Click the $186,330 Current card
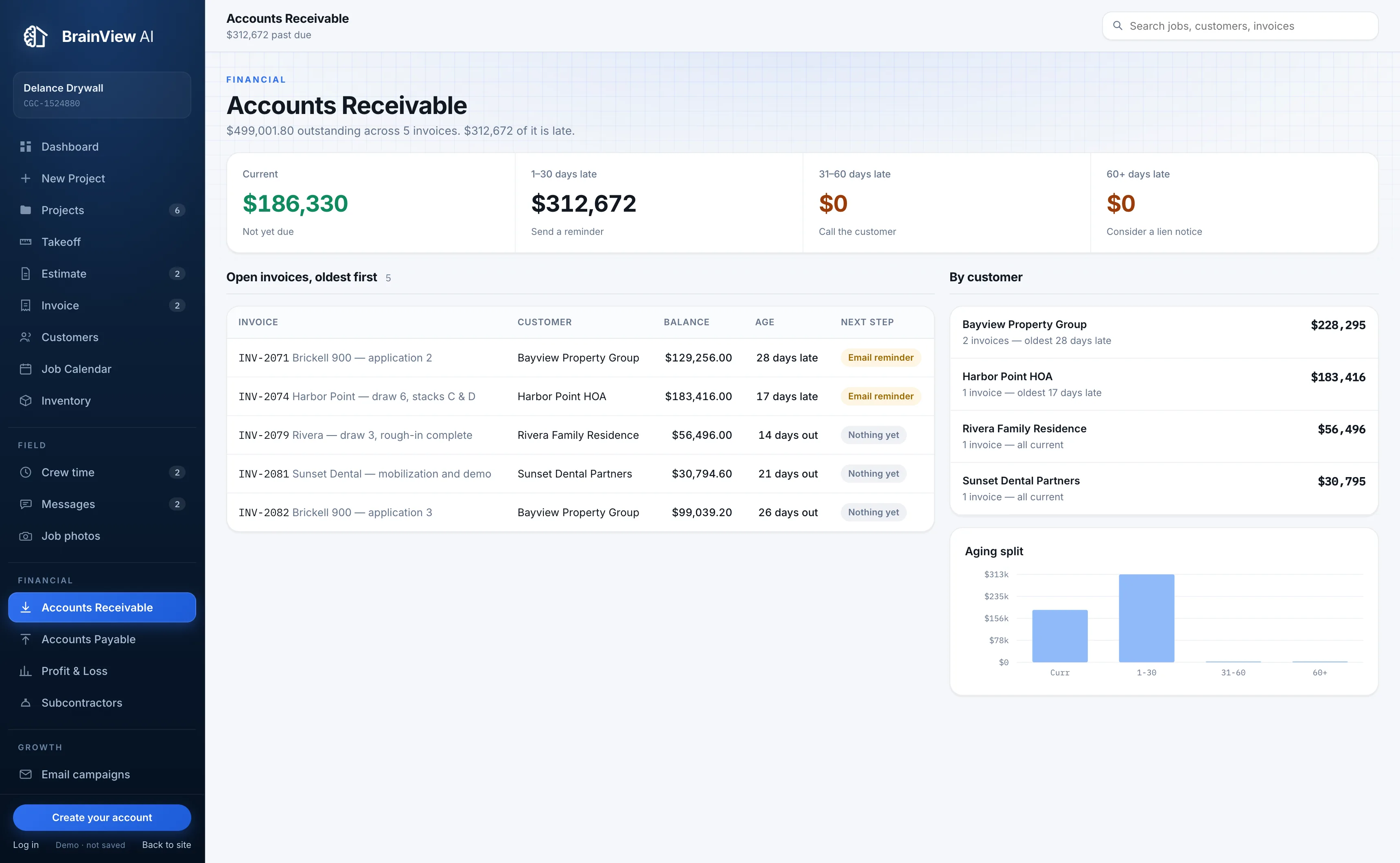Screen dimensions: 1400x863 coord(371,203)
